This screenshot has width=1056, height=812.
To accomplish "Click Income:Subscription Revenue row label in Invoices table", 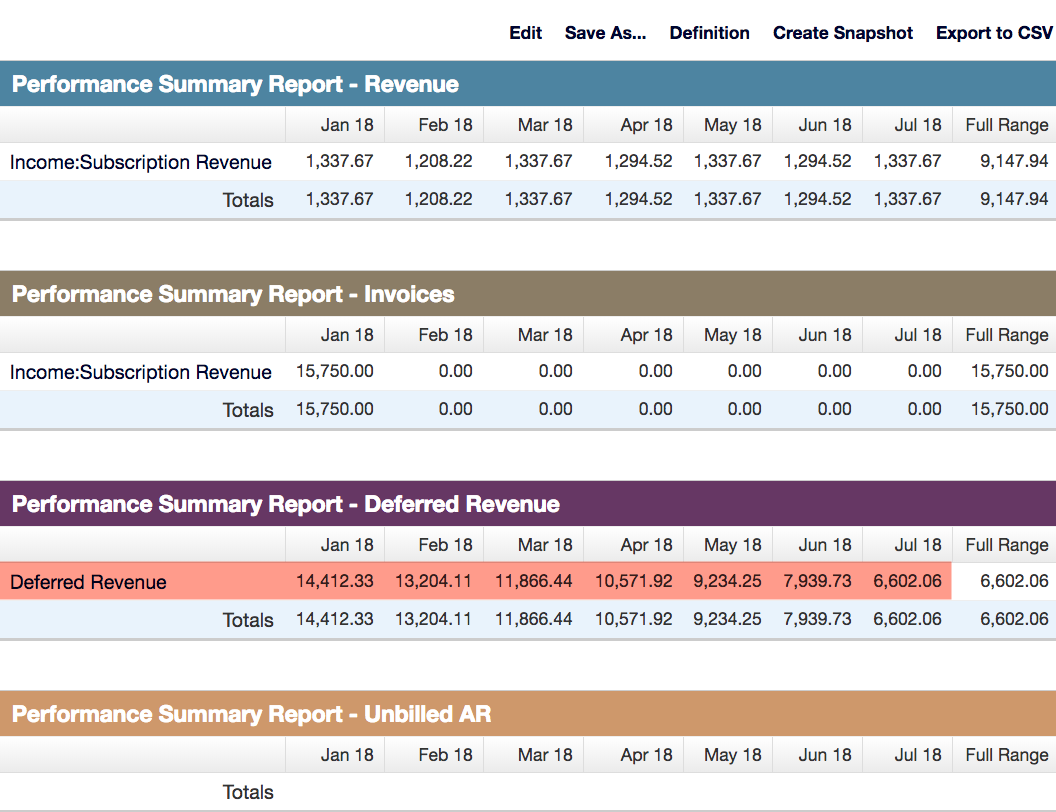I will 141,372.
